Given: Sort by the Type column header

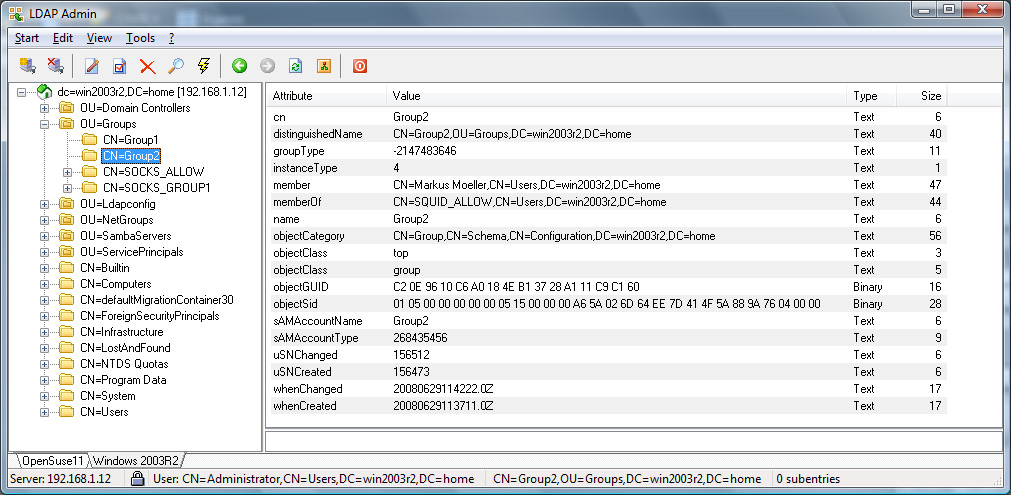Looking at the screenshot, I should (x=871, y=96).
